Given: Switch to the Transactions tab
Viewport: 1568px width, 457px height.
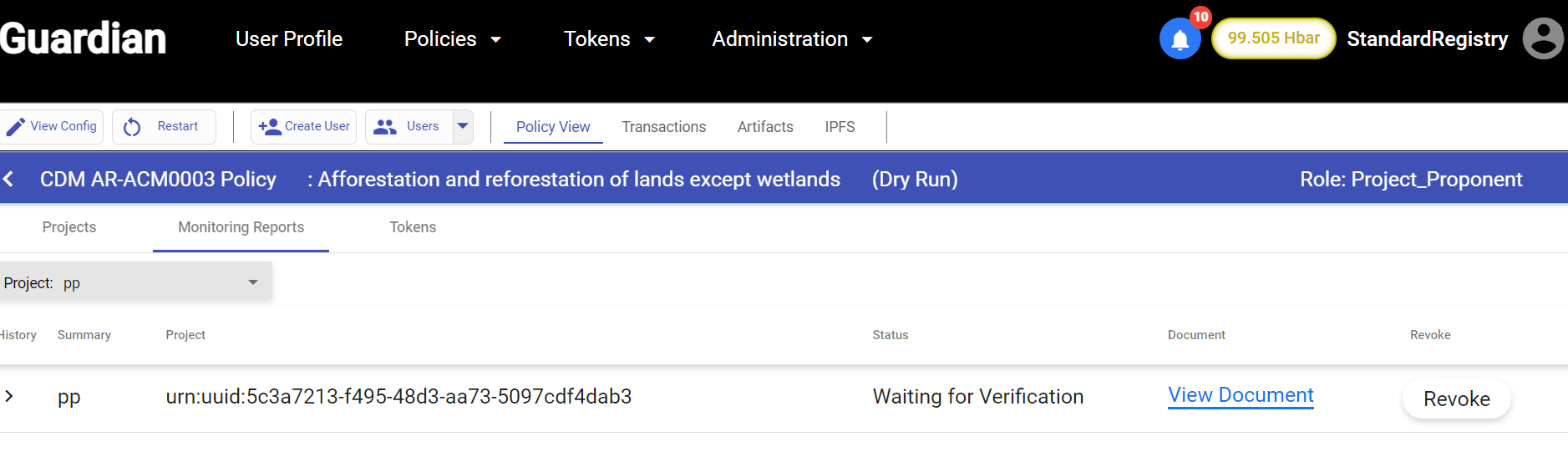Looking at the screenshot, I should point(663,127).
